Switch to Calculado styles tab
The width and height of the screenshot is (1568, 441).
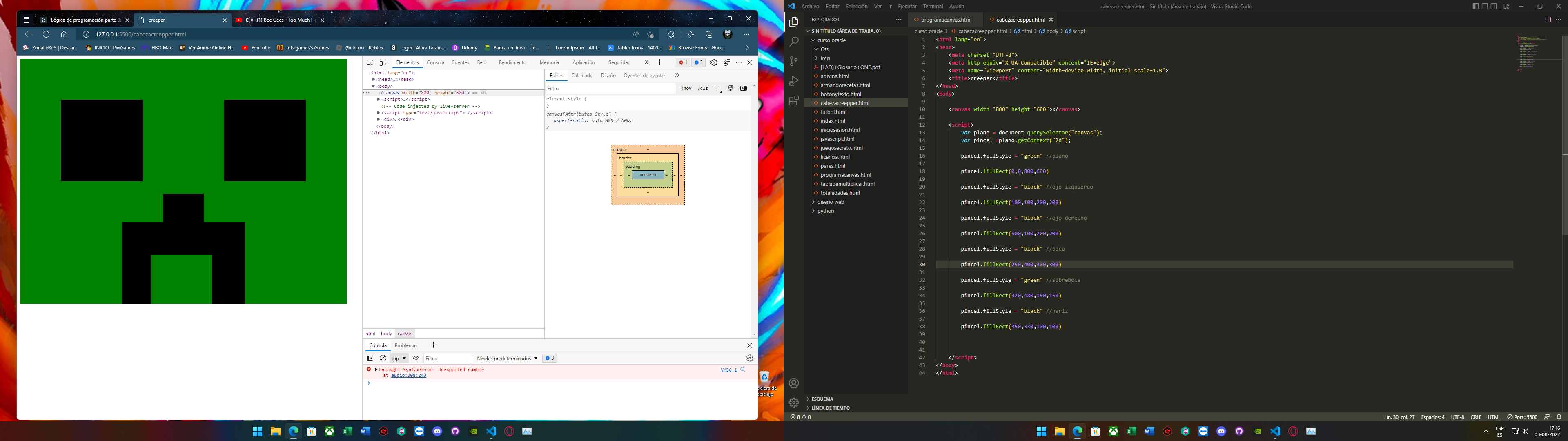pos(582,76)
